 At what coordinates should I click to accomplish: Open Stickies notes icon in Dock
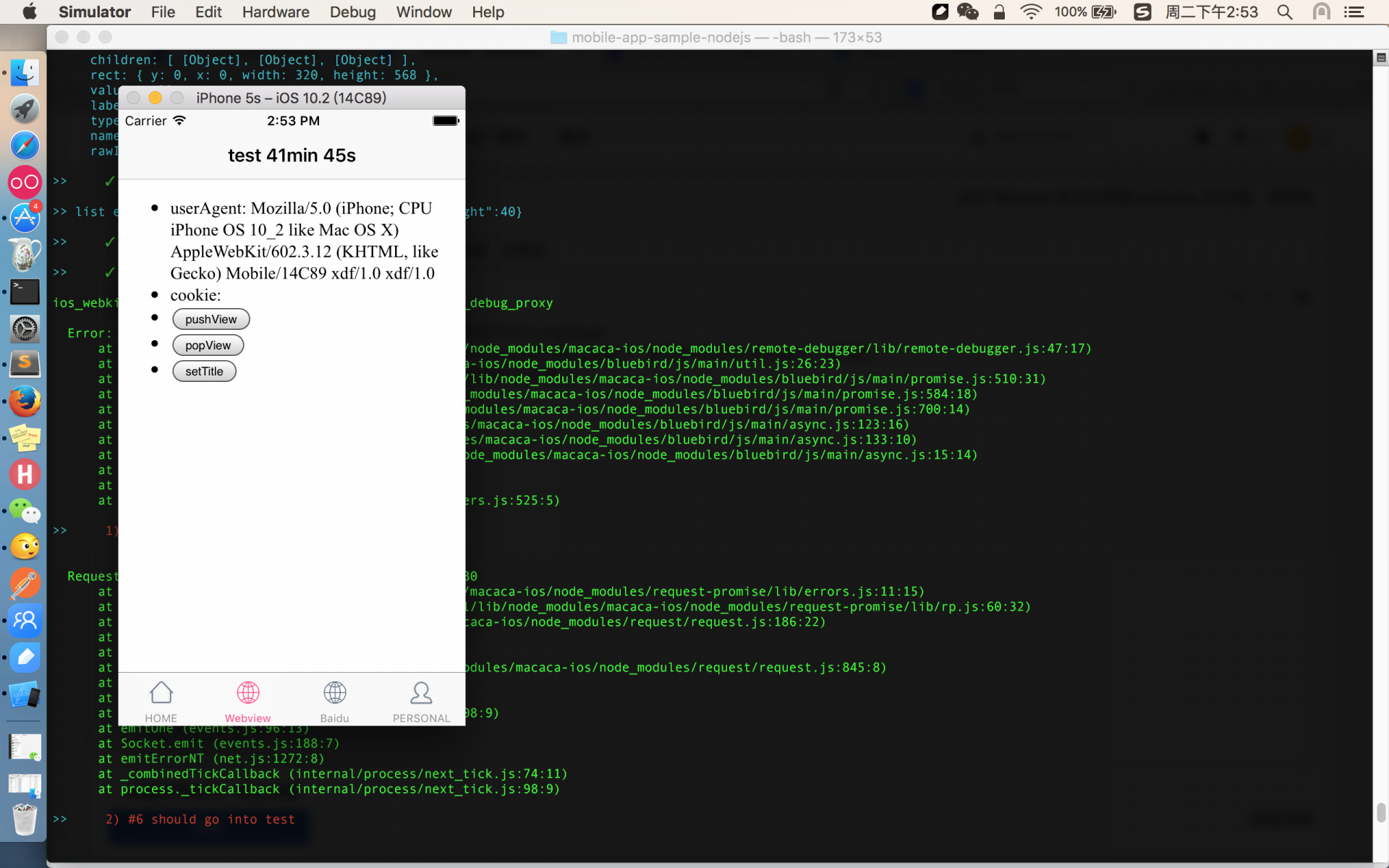click(x=25, y=438)
